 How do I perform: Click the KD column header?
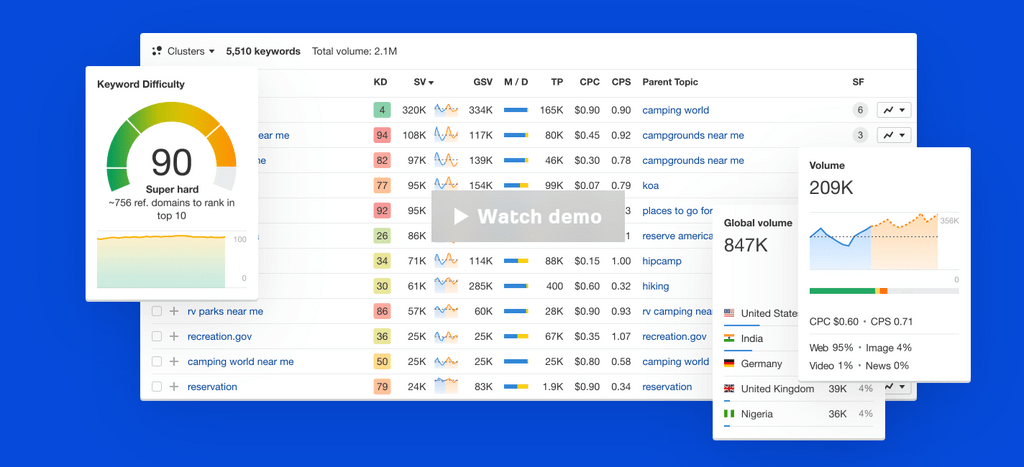(x=380, y=82)
